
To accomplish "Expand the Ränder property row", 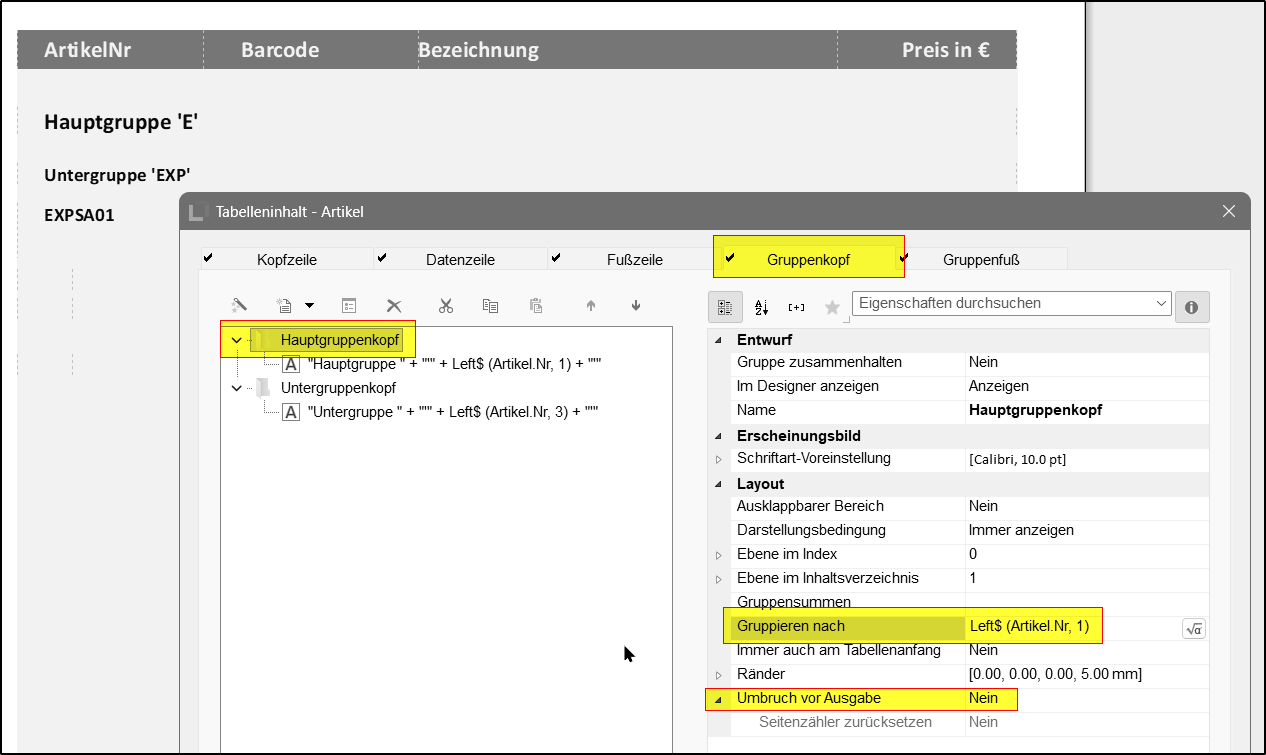I will pos(718,675).
